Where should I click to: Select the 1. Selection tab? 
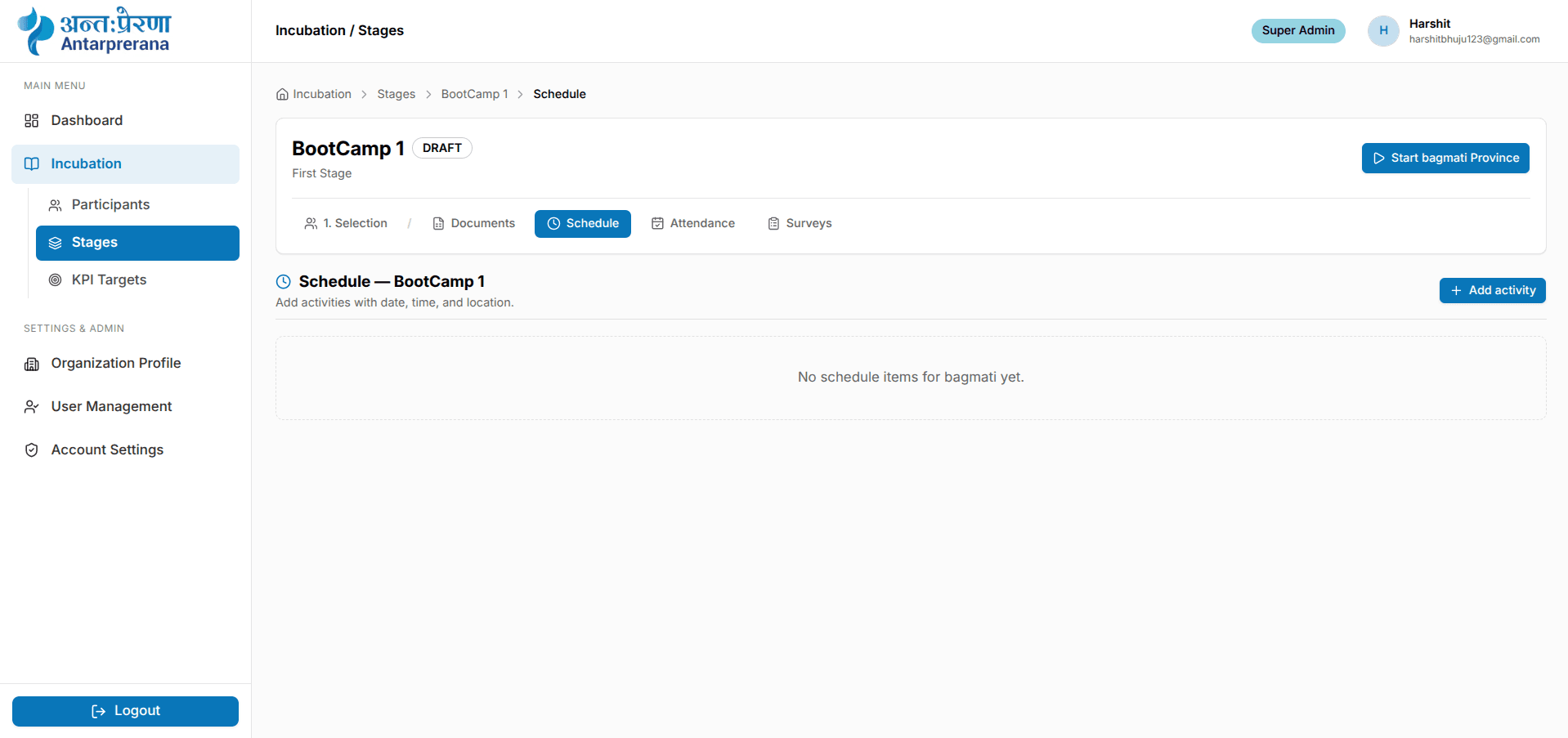[x=346, y=224]
